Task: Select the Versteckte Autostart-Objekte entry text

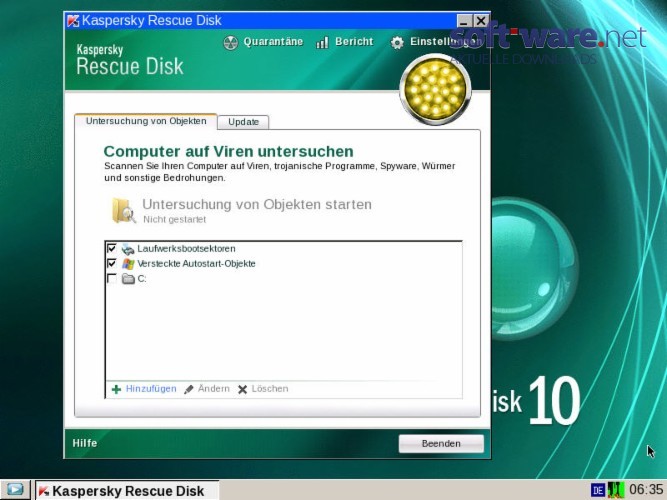Action: pos(197,264)
